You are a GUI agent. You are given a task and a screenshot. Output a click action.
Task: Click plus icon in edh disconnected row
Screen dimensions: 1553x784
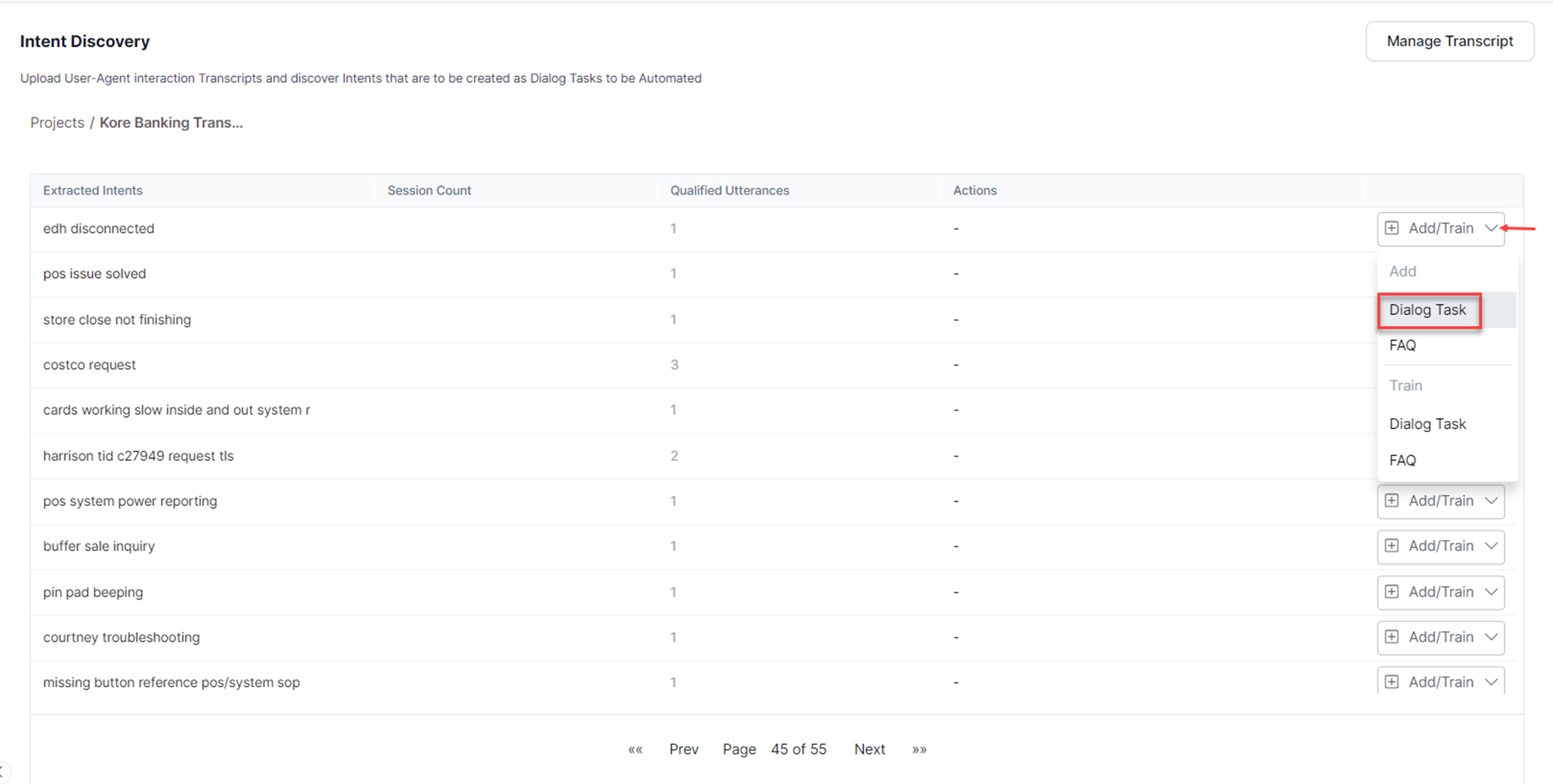coord(1391,228)
